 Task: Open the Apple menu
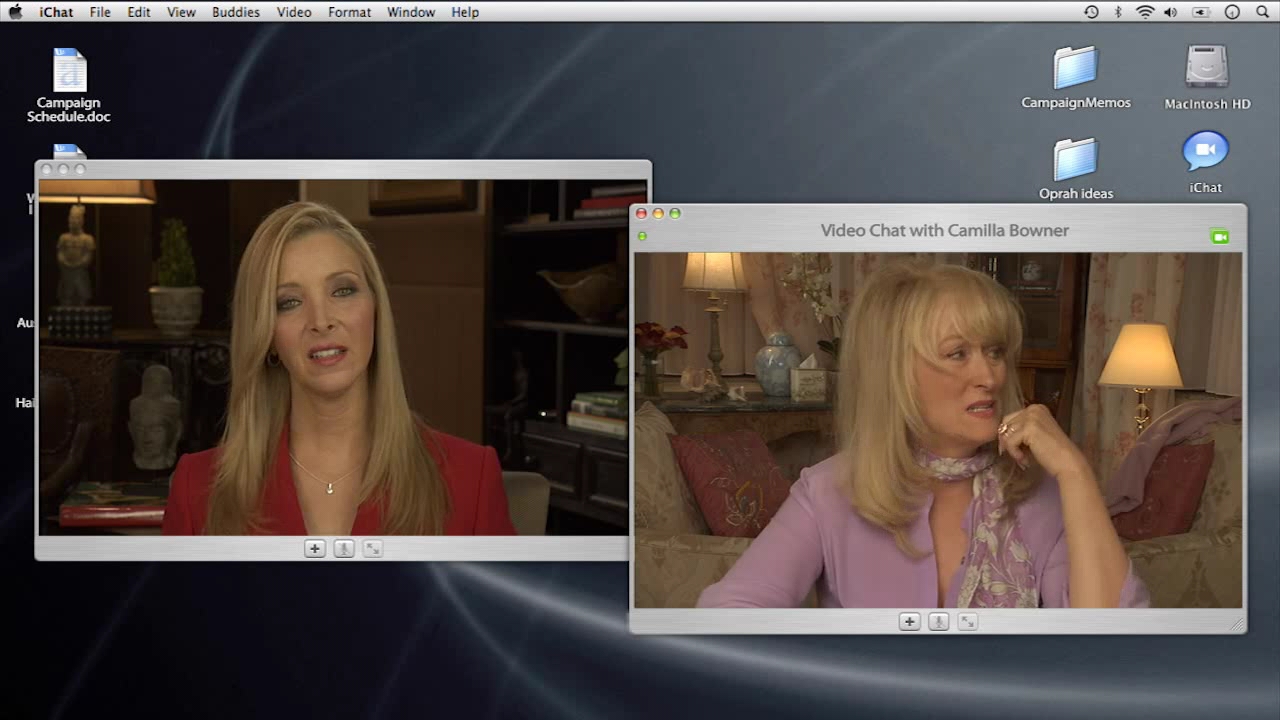[15, 12]
